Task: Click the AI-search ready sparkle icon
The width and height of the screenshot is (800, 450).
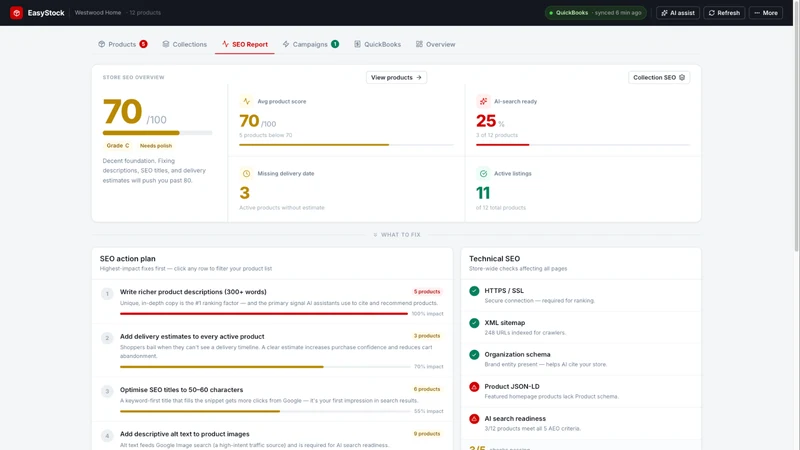Action: [x=483, y=101]
